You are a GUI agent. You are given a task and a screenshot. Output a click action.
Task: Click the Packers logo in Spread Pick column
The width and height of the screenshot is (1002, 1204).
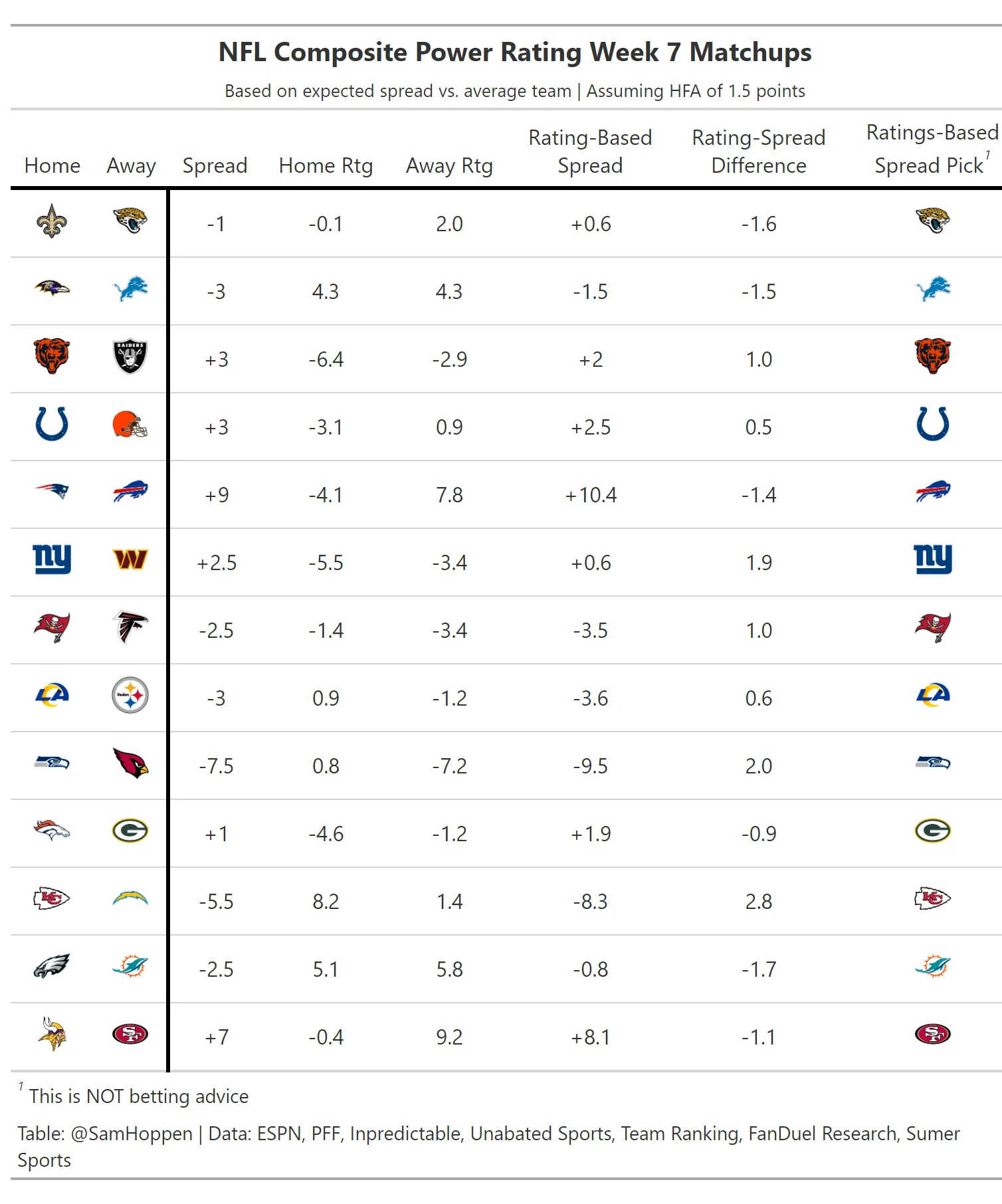(x=933, y=831)
